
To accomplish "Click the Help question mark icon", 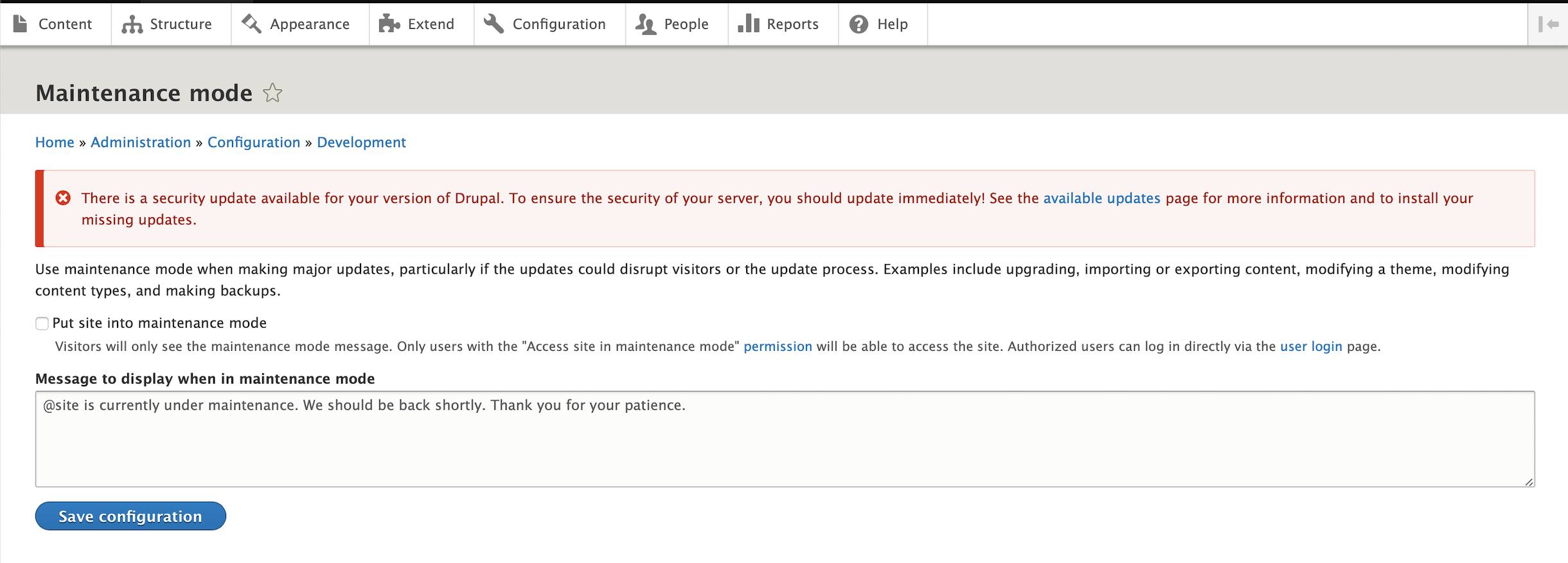I will (859, 24).
